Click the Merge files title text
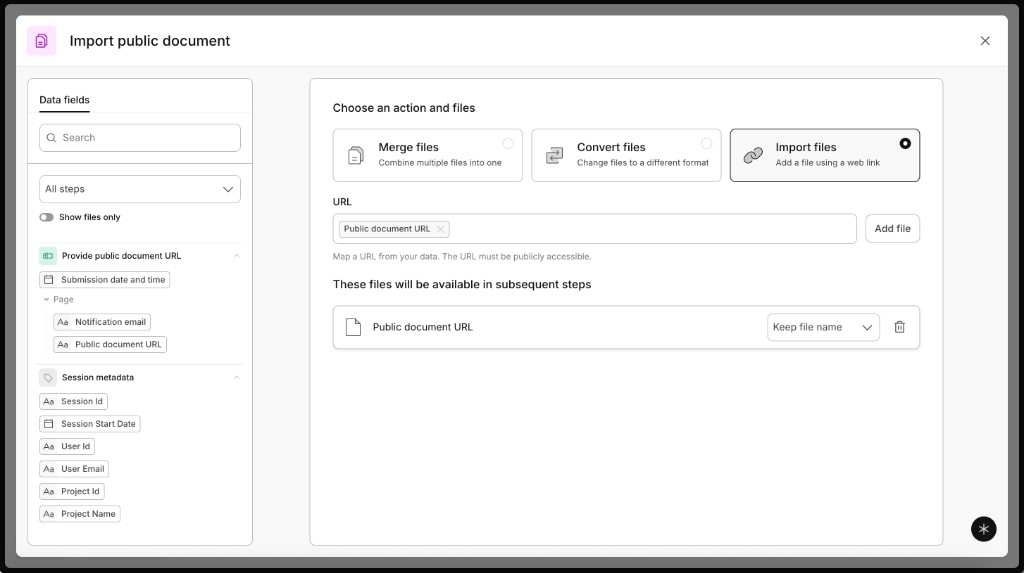Screen dimensions: 1024x573 [409, 148]
